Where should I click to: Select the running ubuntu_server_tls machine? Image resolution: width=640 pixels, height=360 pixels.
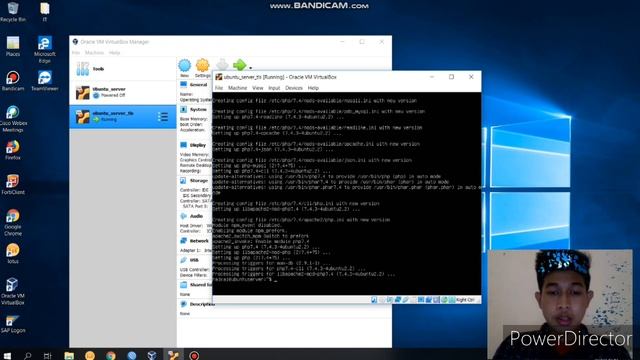point(123,117)
